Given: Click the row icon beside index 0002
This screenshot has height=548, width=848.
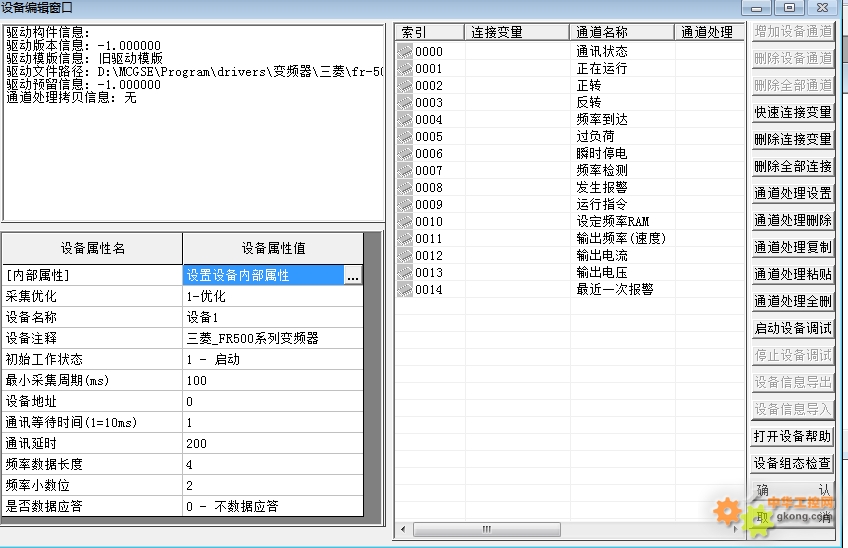Looking at the screenshot, I should 405,86.
